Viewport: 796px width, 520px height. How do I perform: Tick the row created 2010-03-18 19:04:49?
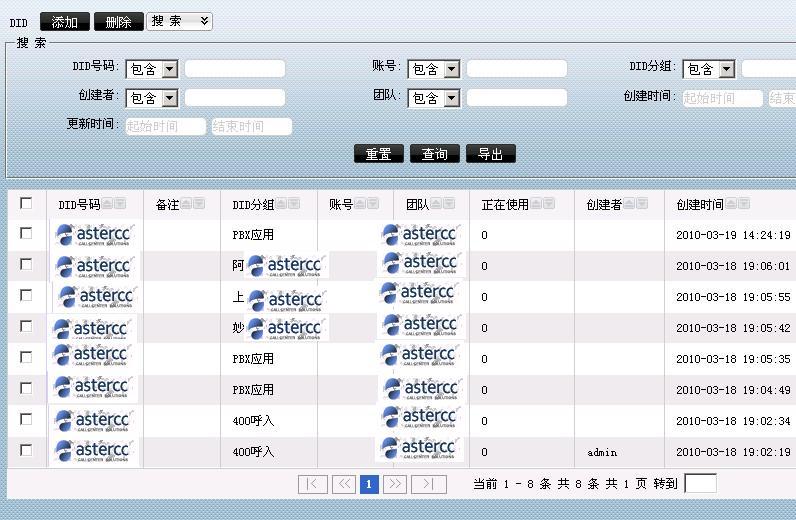click(26, 388)
